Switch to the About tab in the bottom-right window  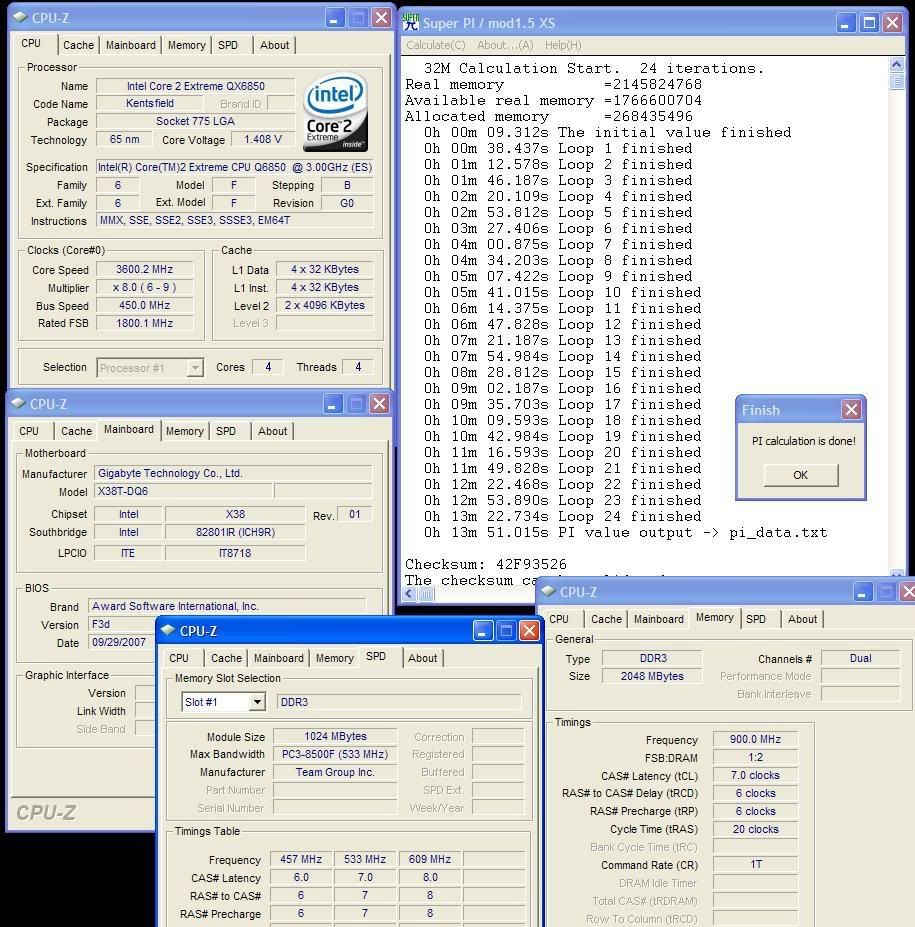click(802, 619)
